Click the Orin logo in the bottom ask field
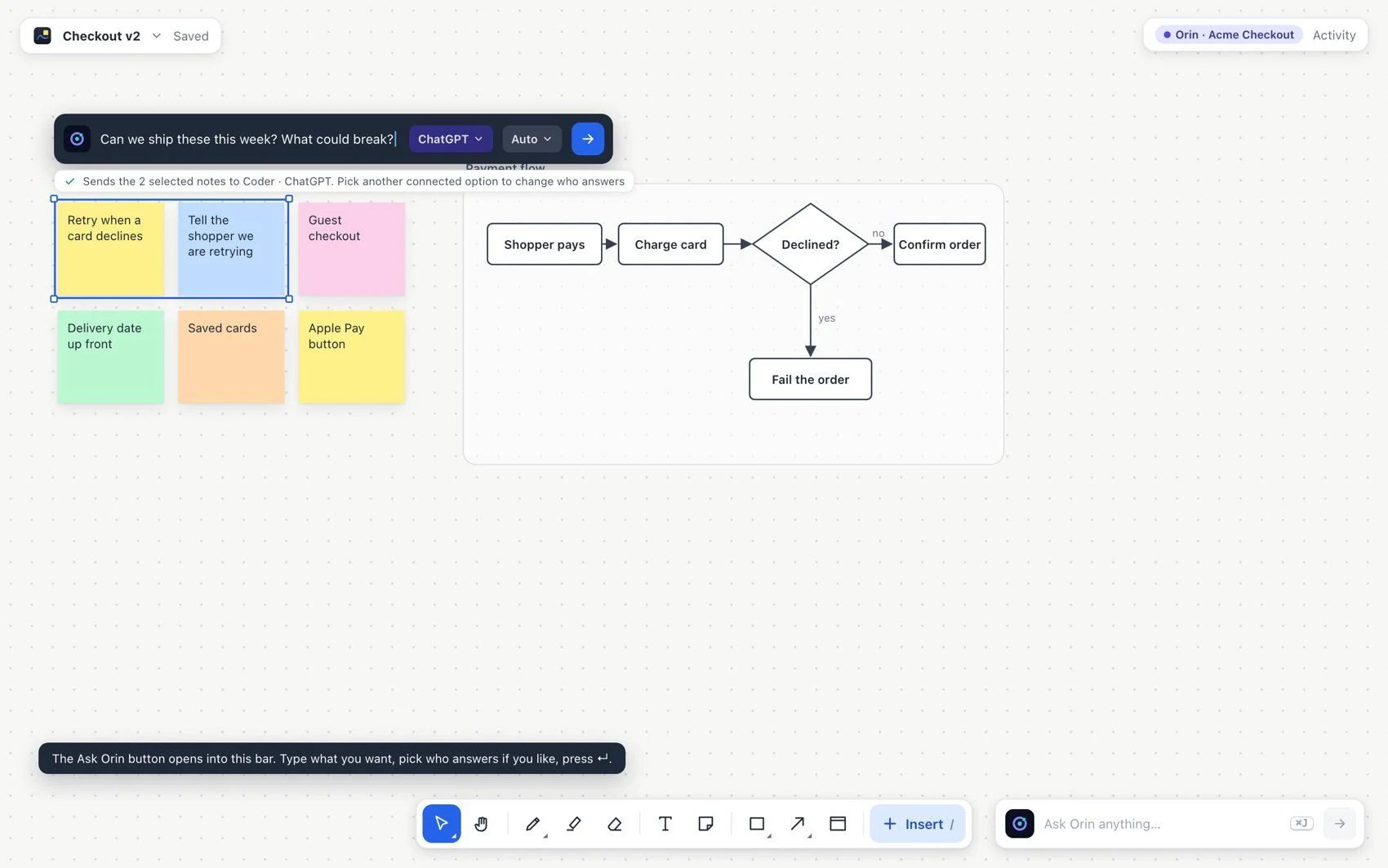The width and height of the screenshot is (1388, 868). 1019,823
